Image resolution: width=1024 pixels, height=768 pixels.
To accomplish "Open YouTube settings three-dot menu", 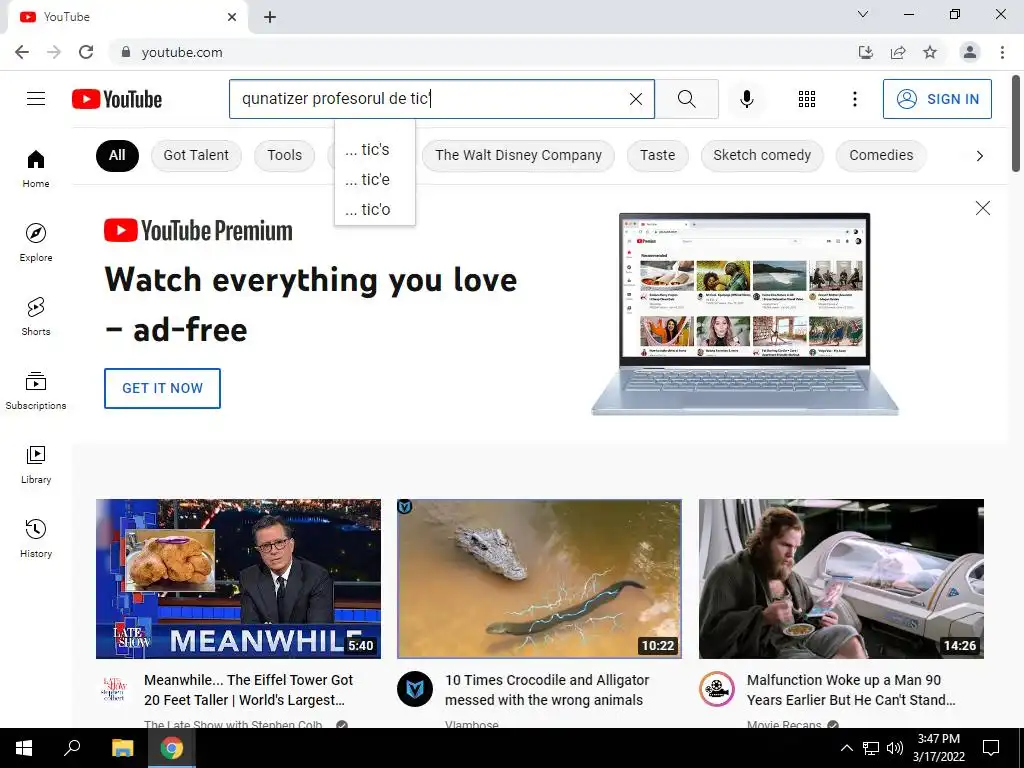I will click(854, 99).
